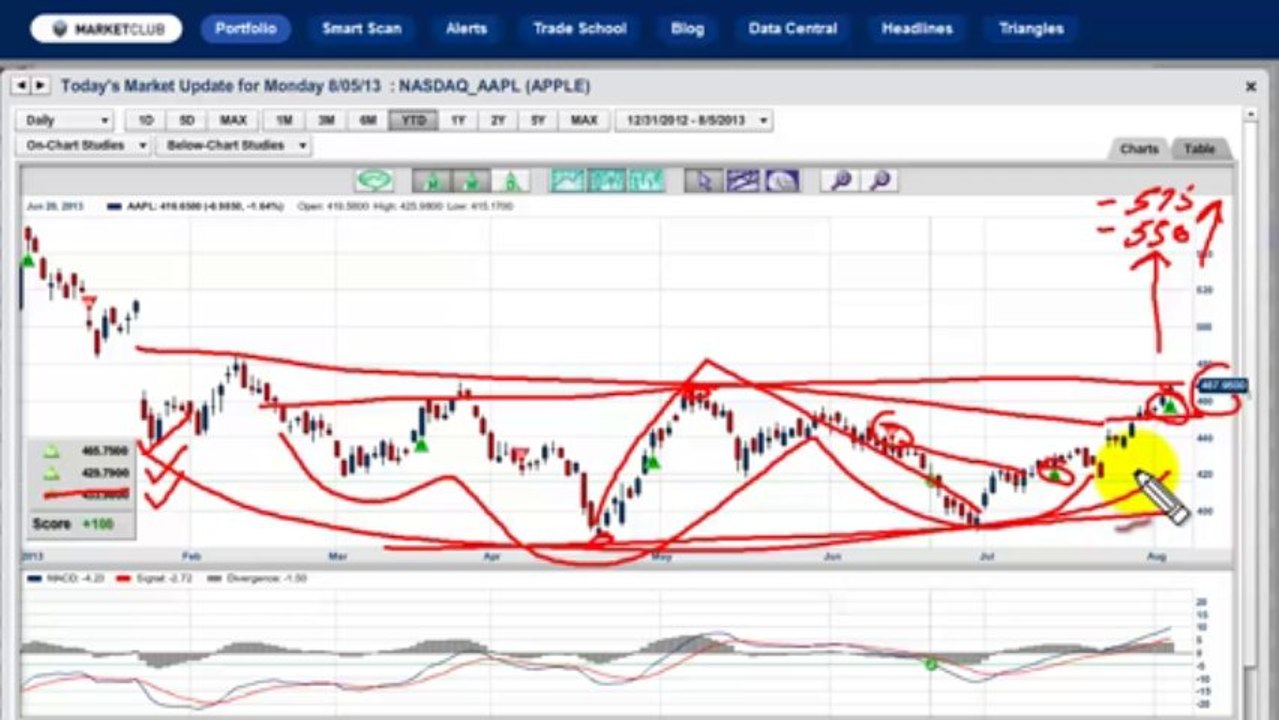Toggle the first Trade Triangle icon in the toolbar

[431, 181]
